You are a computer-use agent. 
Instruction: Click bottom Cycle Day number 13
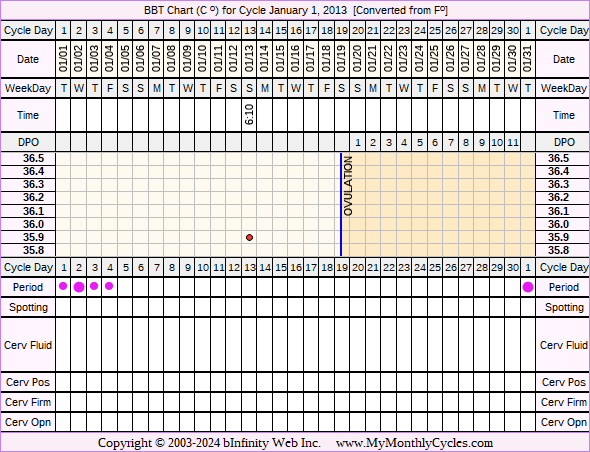[249, 268]
